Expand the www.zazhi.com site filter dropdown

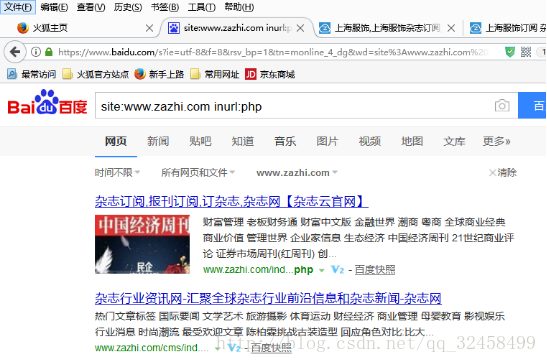(x=297, y=173)
